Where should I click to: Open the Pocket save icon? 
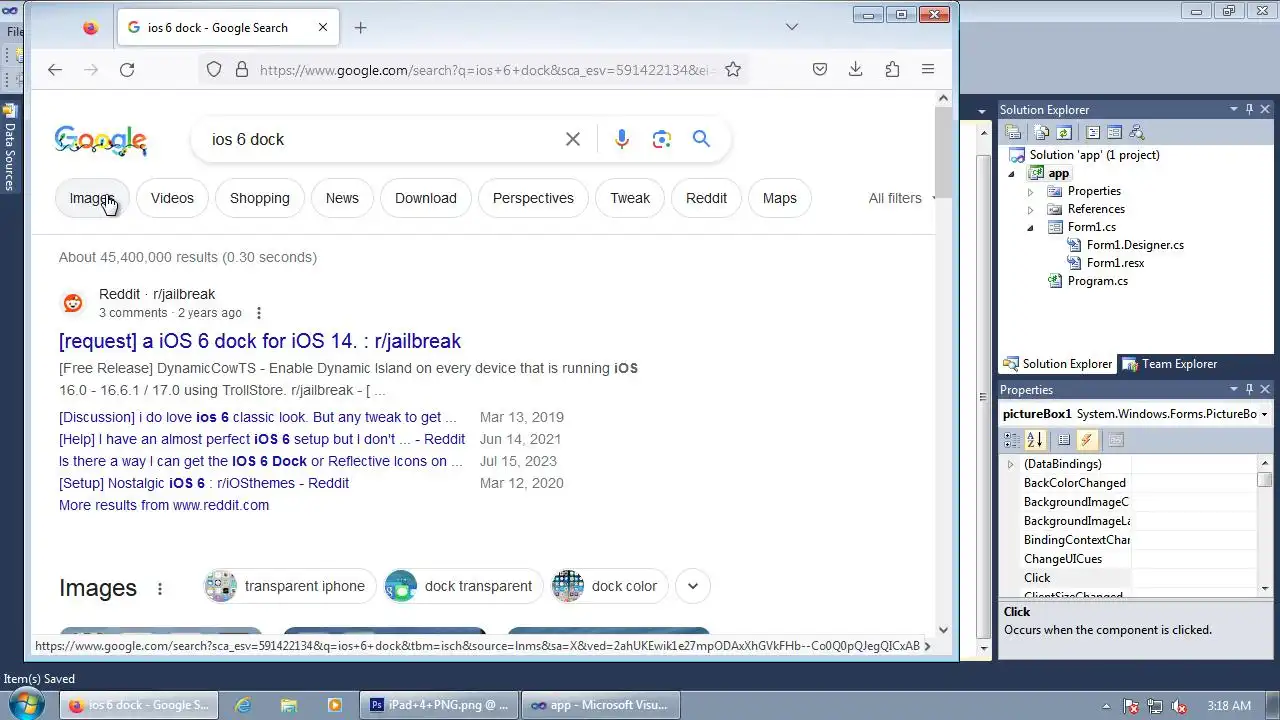coord(820,70)
